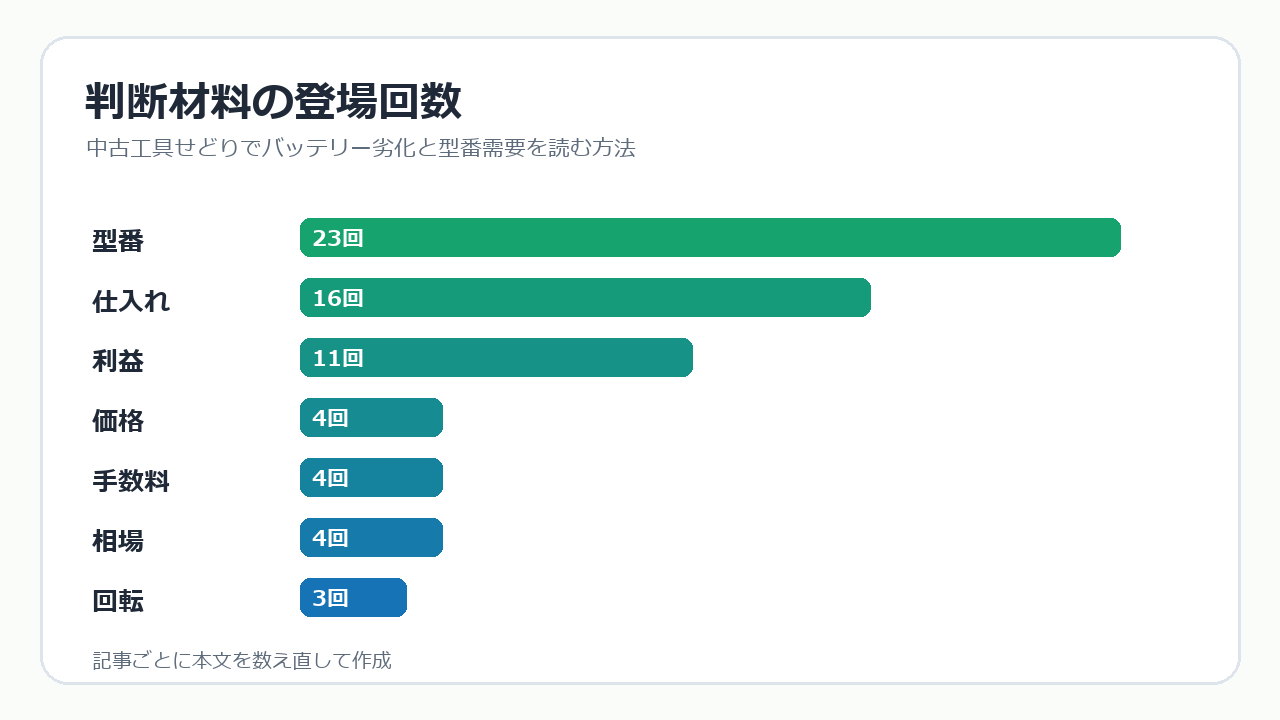This screenshot has width=1280, height=720.
Task: Click the 相場 row label
Action: [x=118, y=541]
